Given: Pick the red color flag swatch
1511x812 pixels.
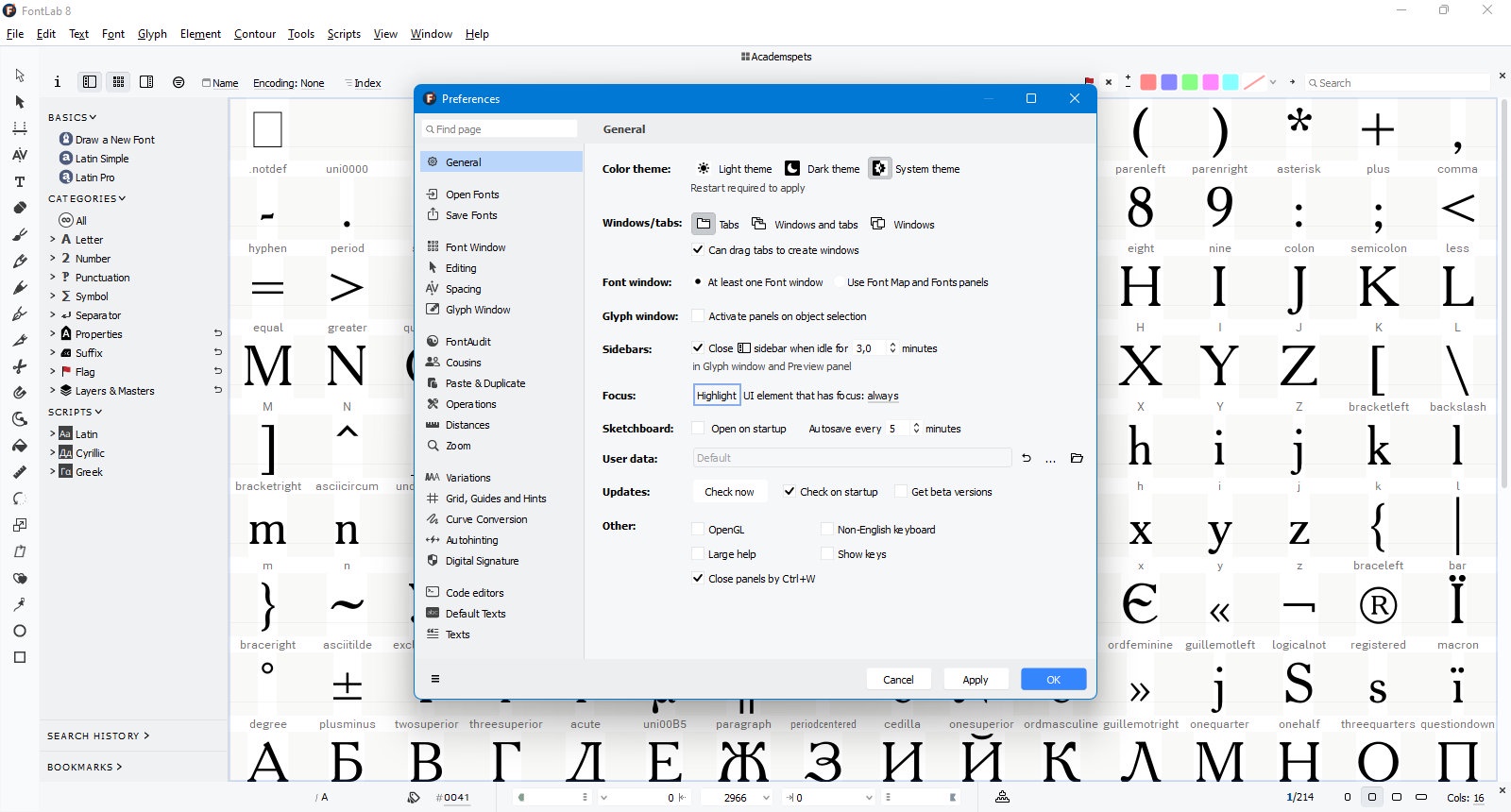Looking at the screenshot, I should tap(1148, 82).
